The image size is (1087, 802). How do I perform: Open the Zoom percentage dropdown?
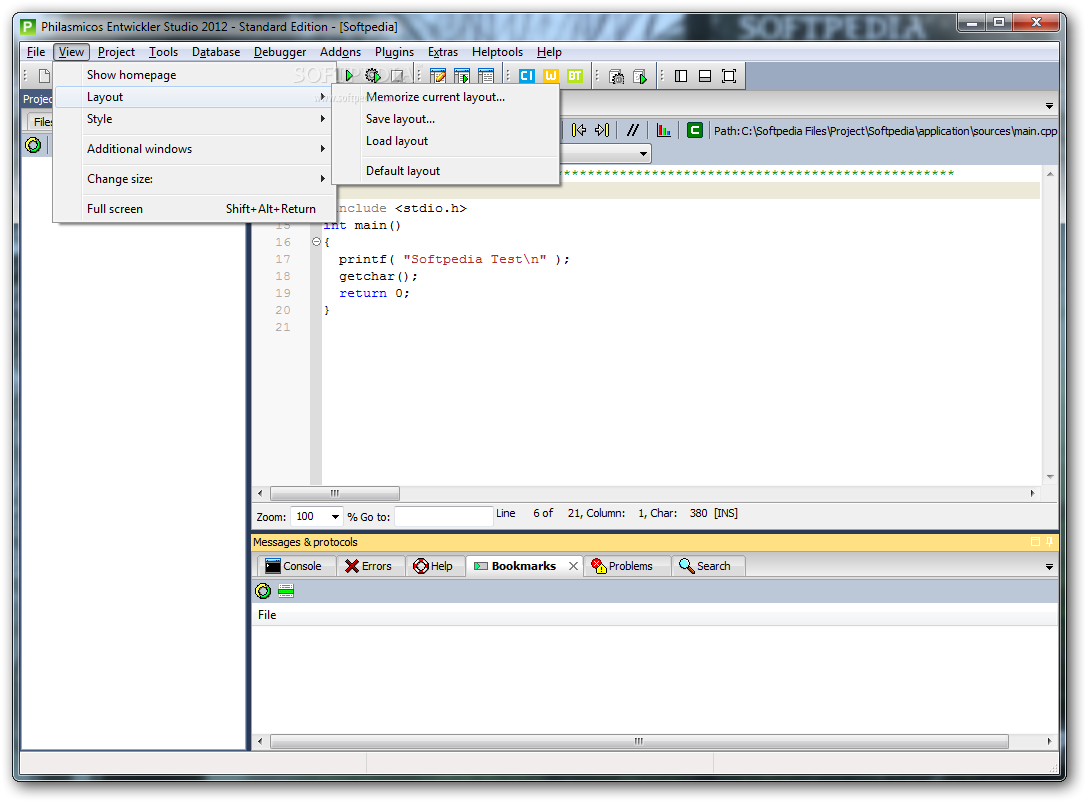(336, 516)
